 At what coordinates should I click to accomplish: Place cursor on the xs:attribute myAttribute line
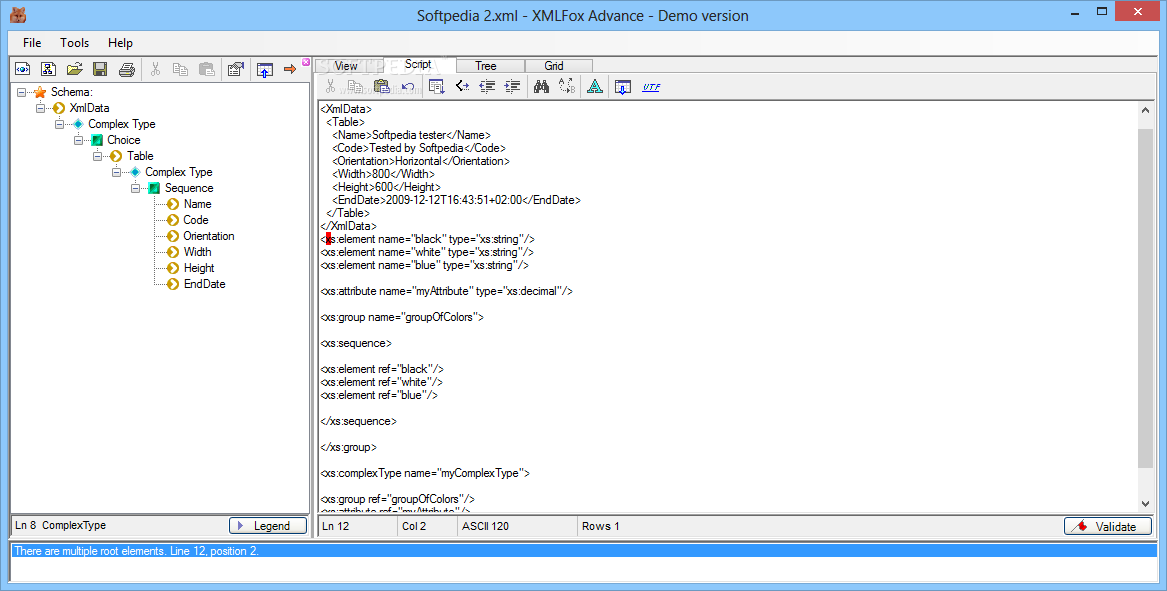[x=447, y=291]
